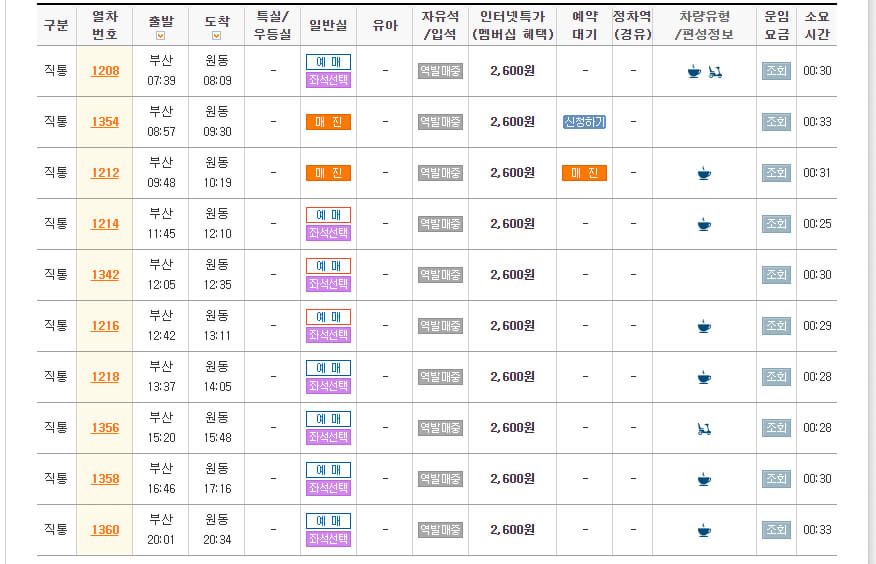876x564 pixels.
Task: Click the cafe cup icon in train 1360 row
Action: (x=704, y=530)
